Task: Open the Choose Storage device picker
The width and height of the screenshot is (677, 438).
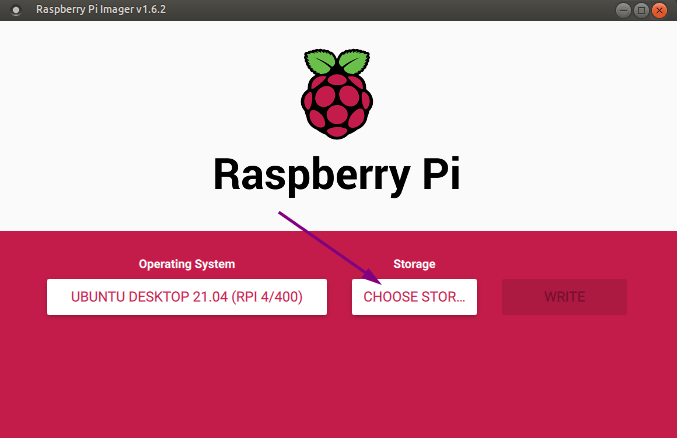Action: coord(414,297)
